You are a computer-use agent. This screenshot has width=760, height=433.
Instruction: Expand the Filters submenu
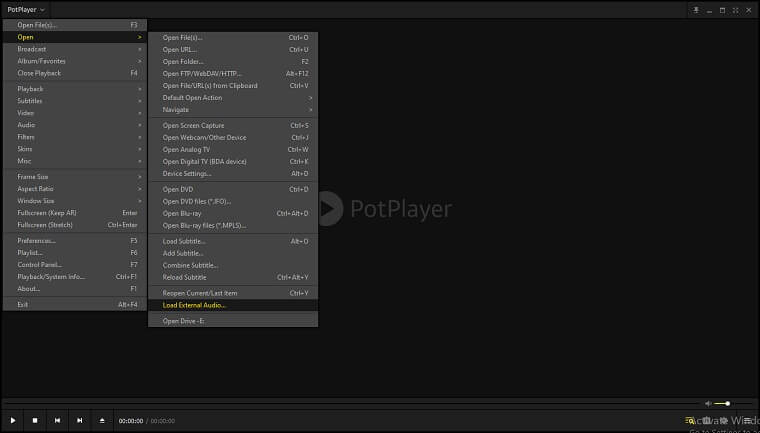click(75, 137)
